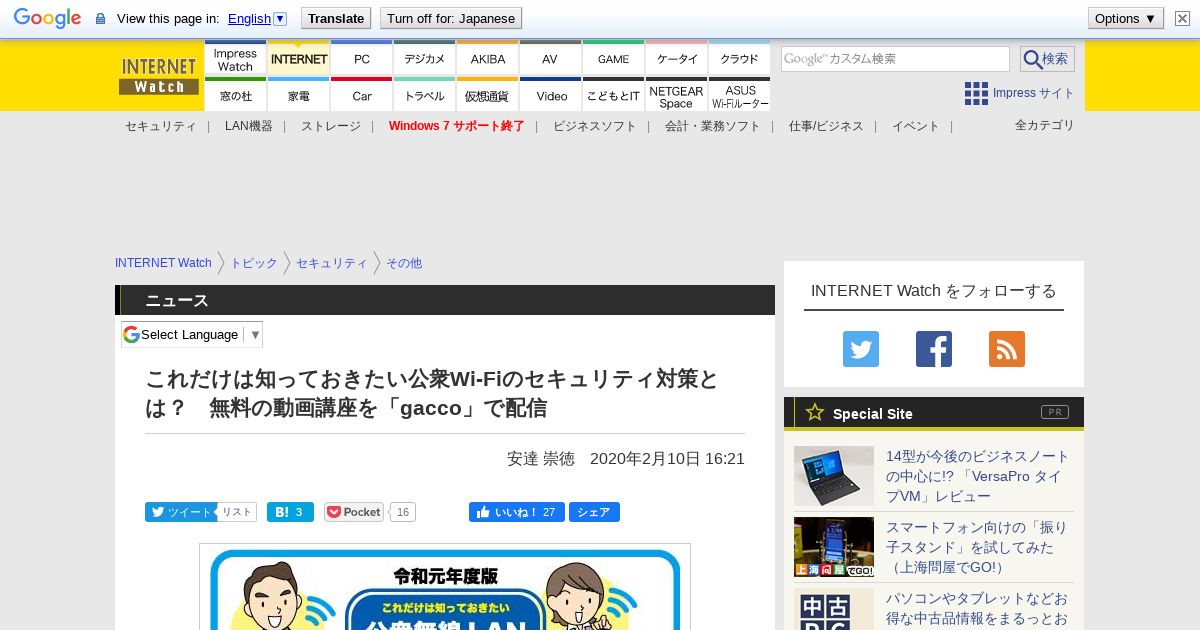Screen dimensions: 1200x630
Task: Click the Translate button
Action: 335,18
